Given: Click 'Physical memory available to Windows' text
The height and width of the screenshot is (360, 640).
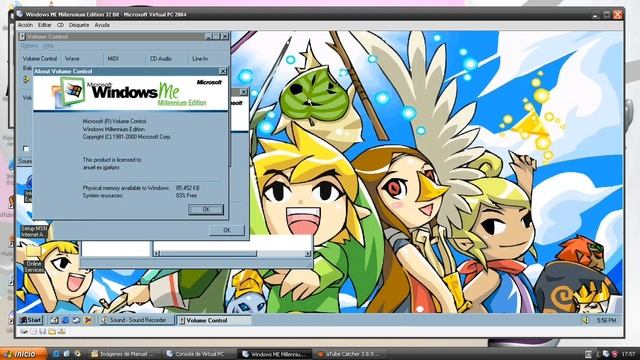Looking at the screenshot, I should pyautogui.click(x=126, y=188).
